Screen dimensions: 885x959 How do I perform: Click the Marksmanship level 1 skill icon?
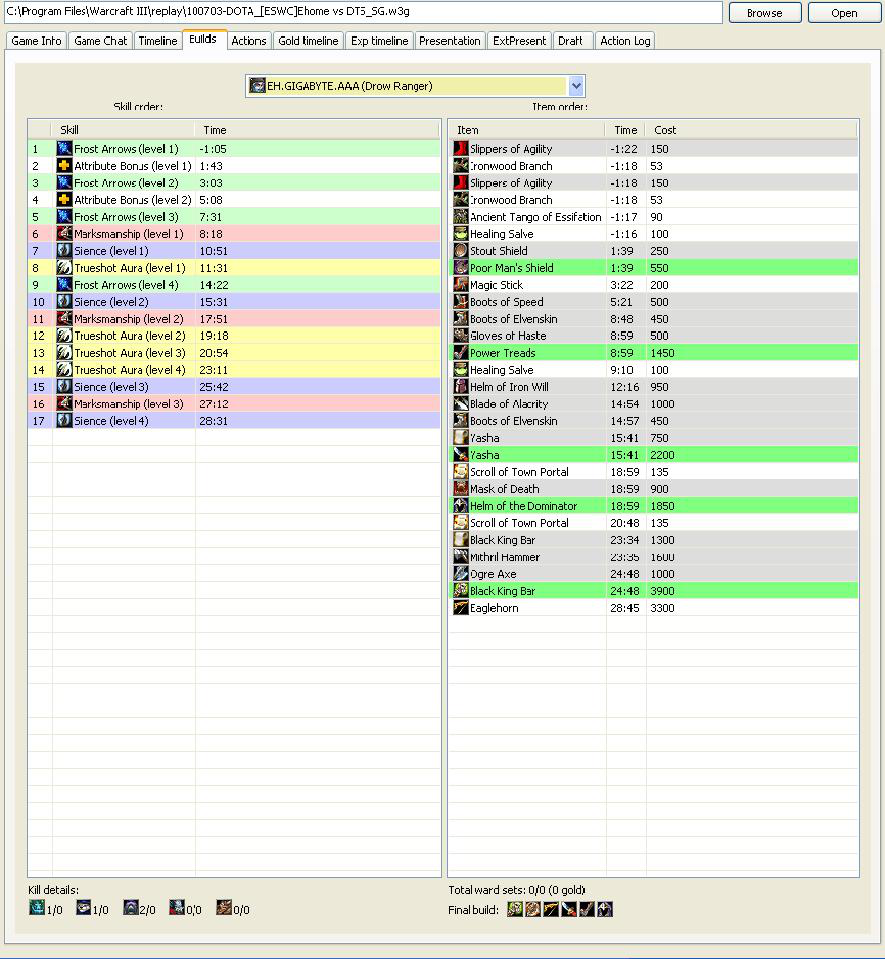tap(64, 234)
